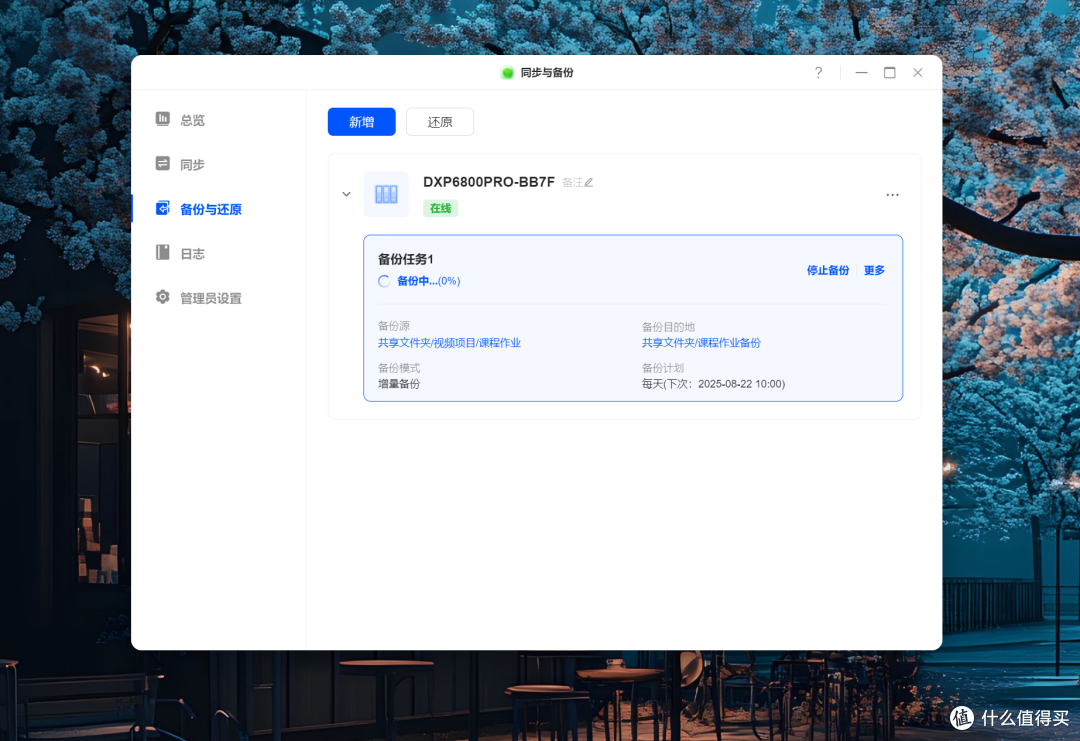This screenshot has height=741, width=1080.
Task: Click the 在线 status badge
Action: [440, 208]
